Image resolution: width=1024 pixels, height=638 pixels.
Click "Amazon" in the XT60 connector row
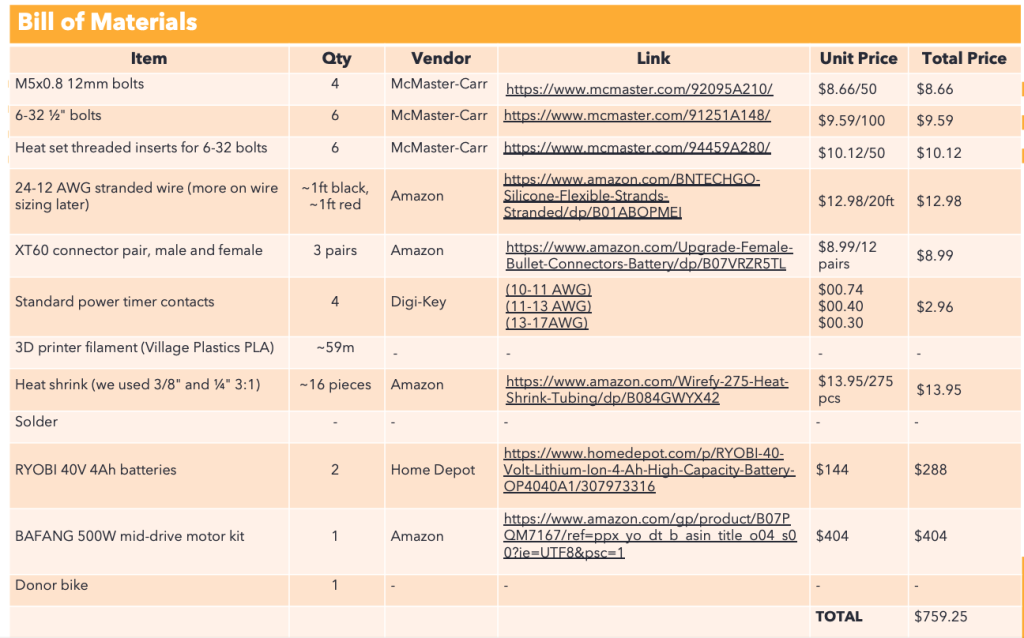click(x=417, y=251)
